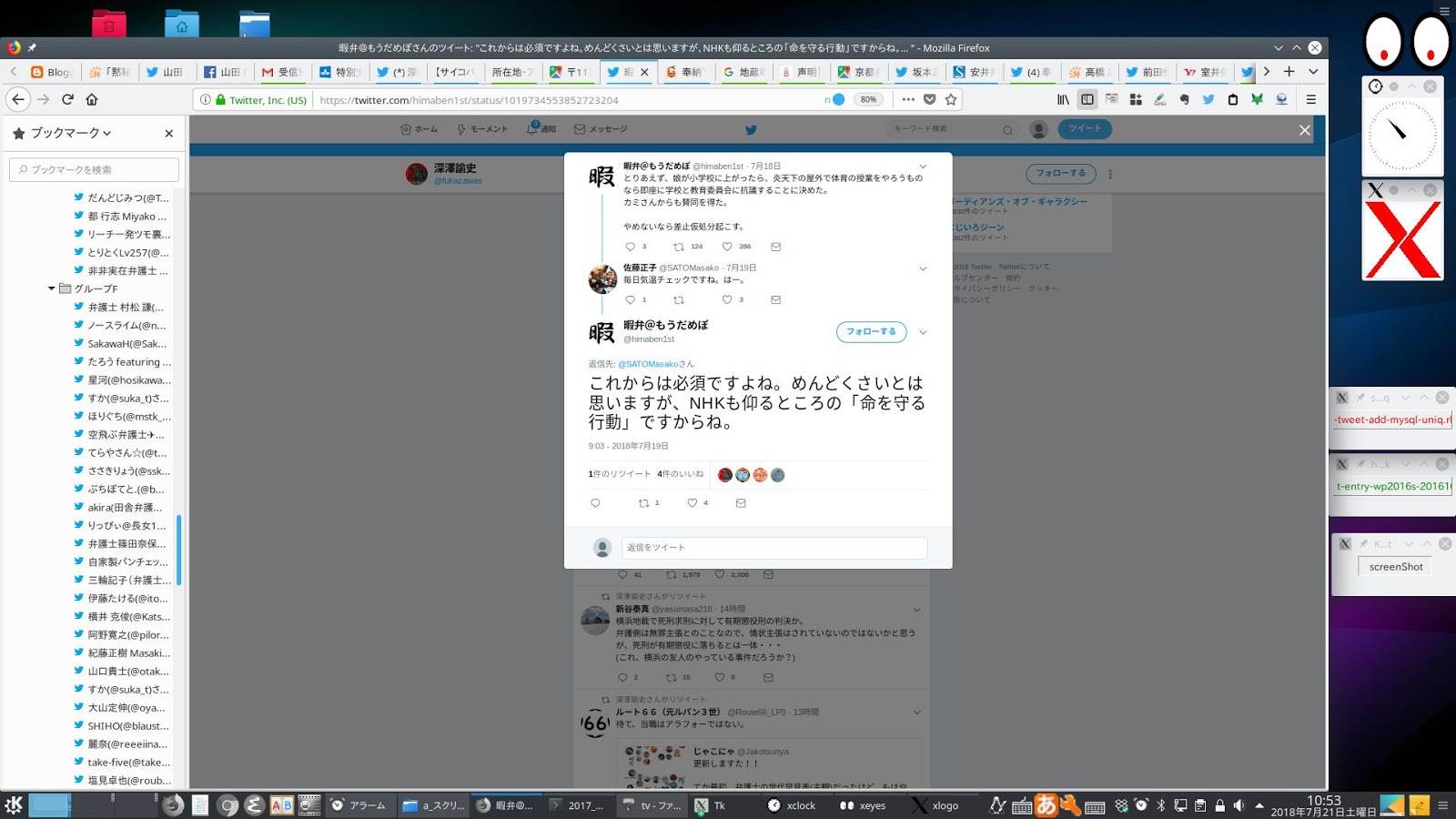Open the @SATOMasako reply-to link

(648, 364)
